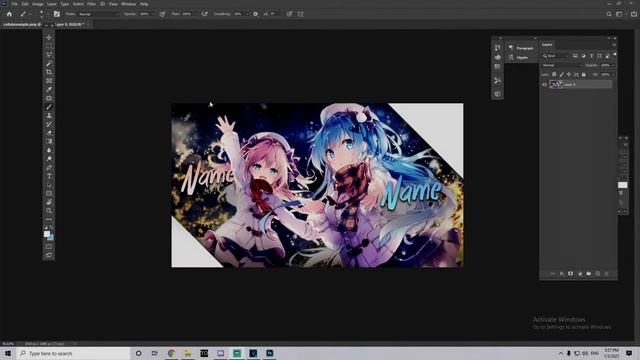Switch to the Layers panel tab
Screen dimensions: 640x360
pos(547,44)
